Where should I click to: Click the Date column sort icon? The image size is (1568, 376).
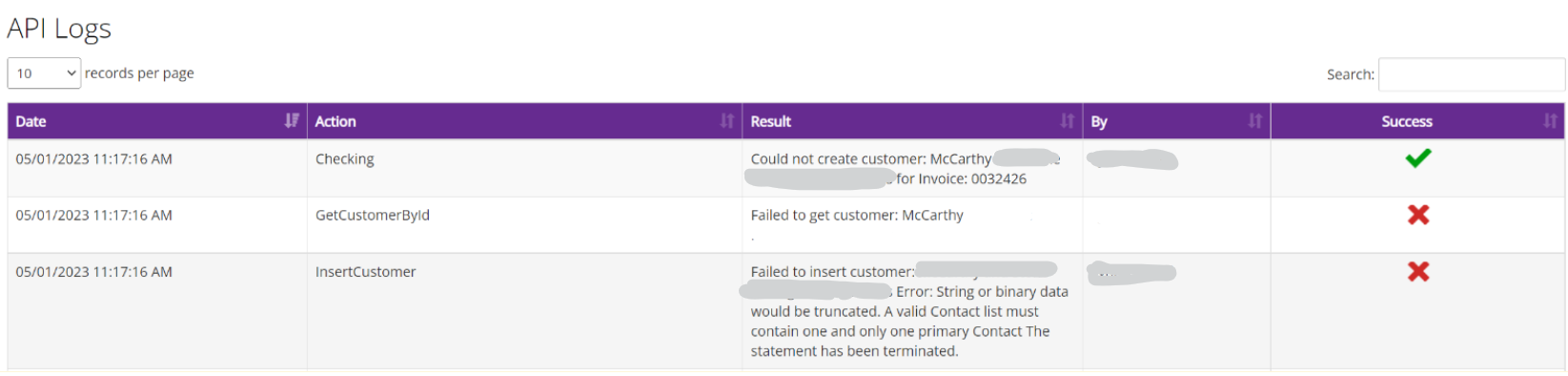[x=292, y=121]
